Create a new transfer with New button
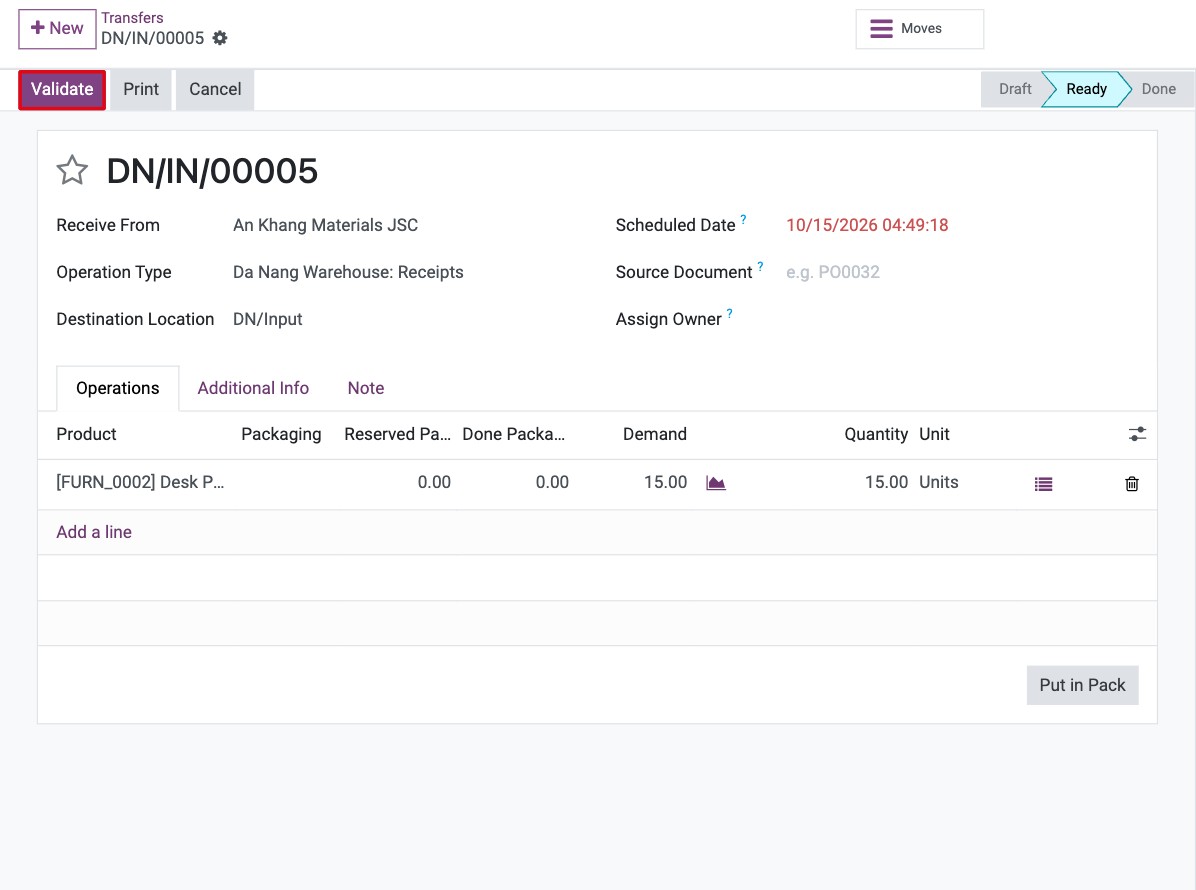The image size is (1196, 890). pos(57,28)
